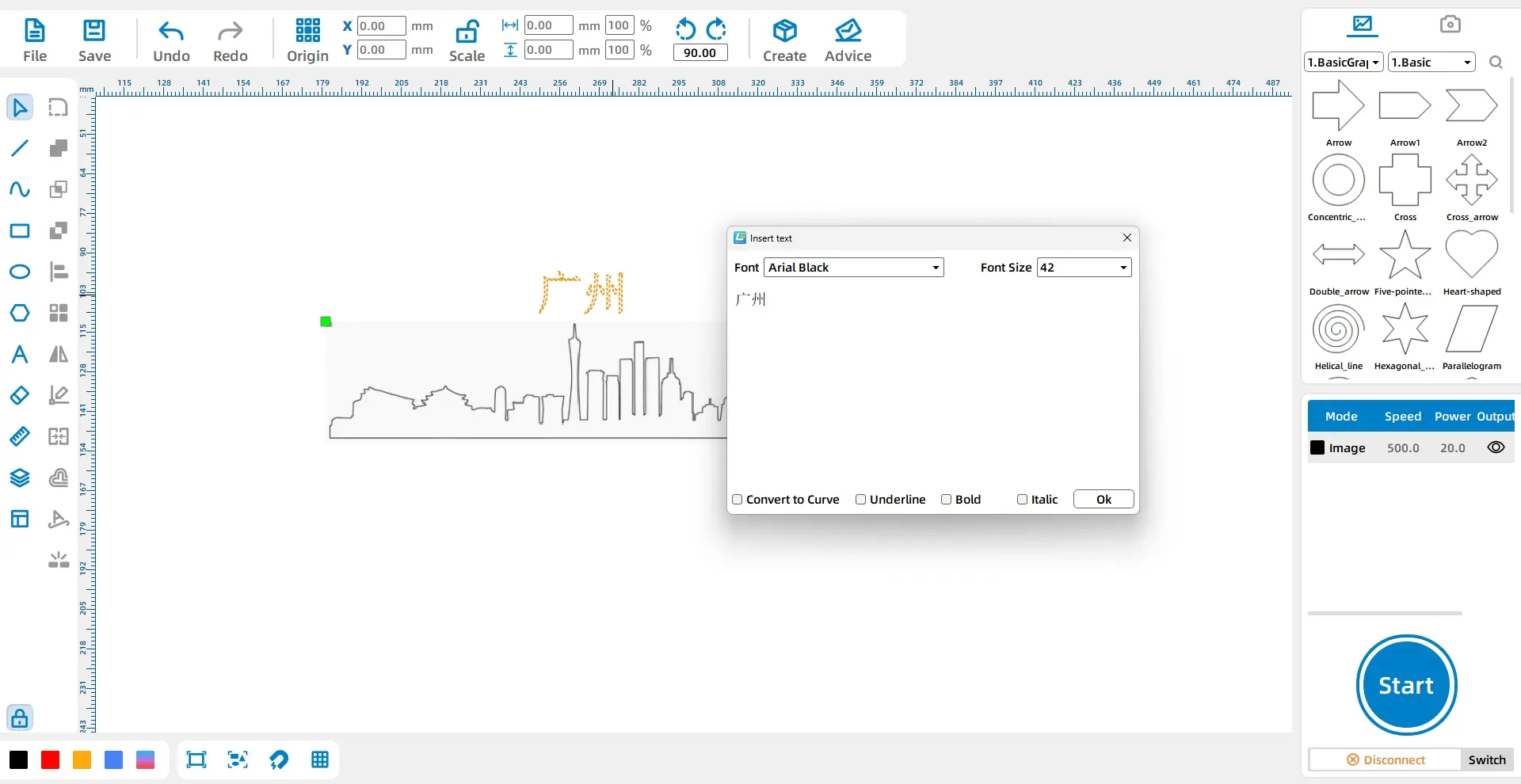Open the 1.BasicGraph category dropdown
This screenshot has width=1521, height=784.
pos(1344,63)
